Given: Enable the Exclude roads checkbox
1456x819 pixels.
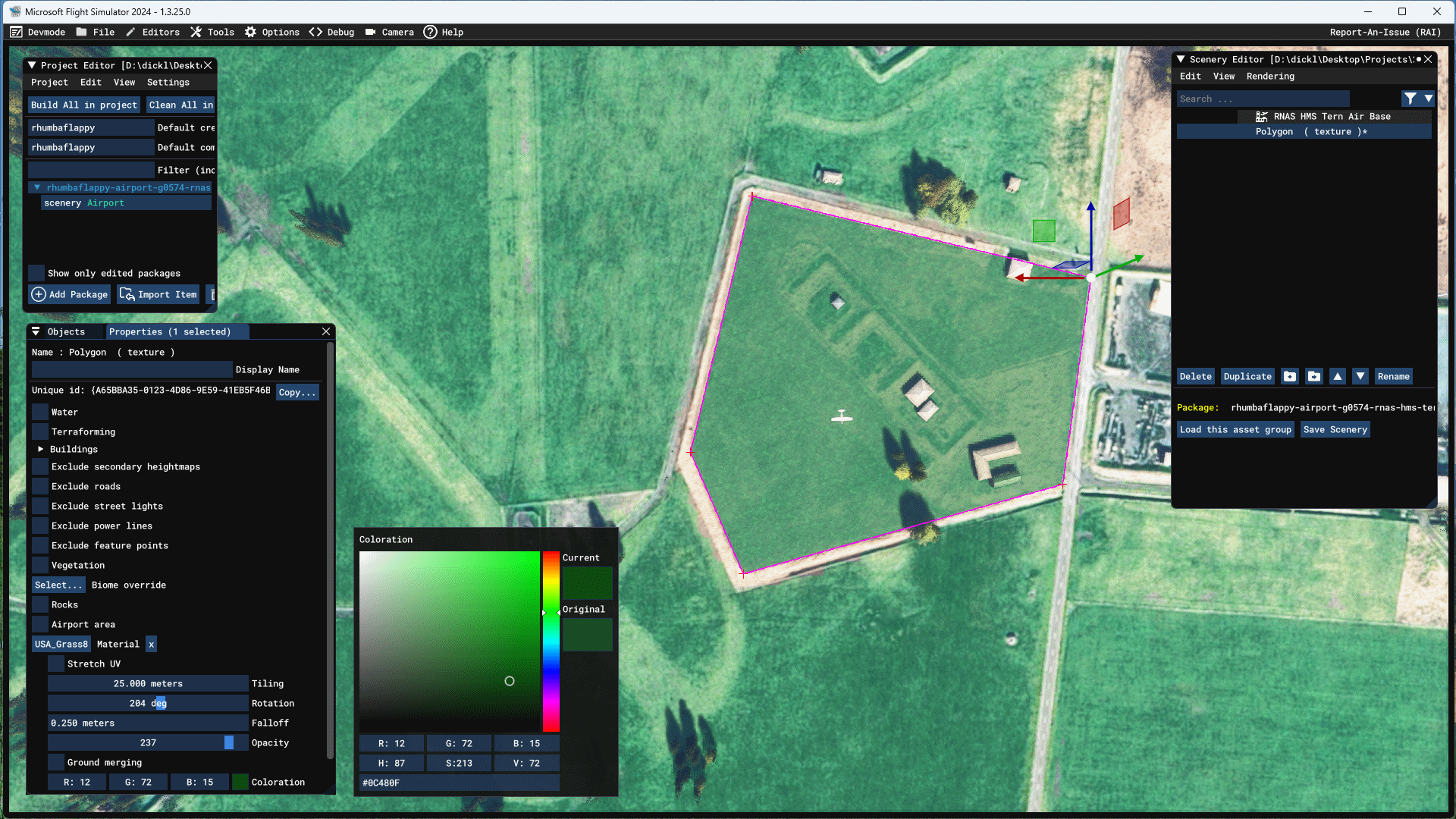Looking at the screenshot, I should 39,486.
